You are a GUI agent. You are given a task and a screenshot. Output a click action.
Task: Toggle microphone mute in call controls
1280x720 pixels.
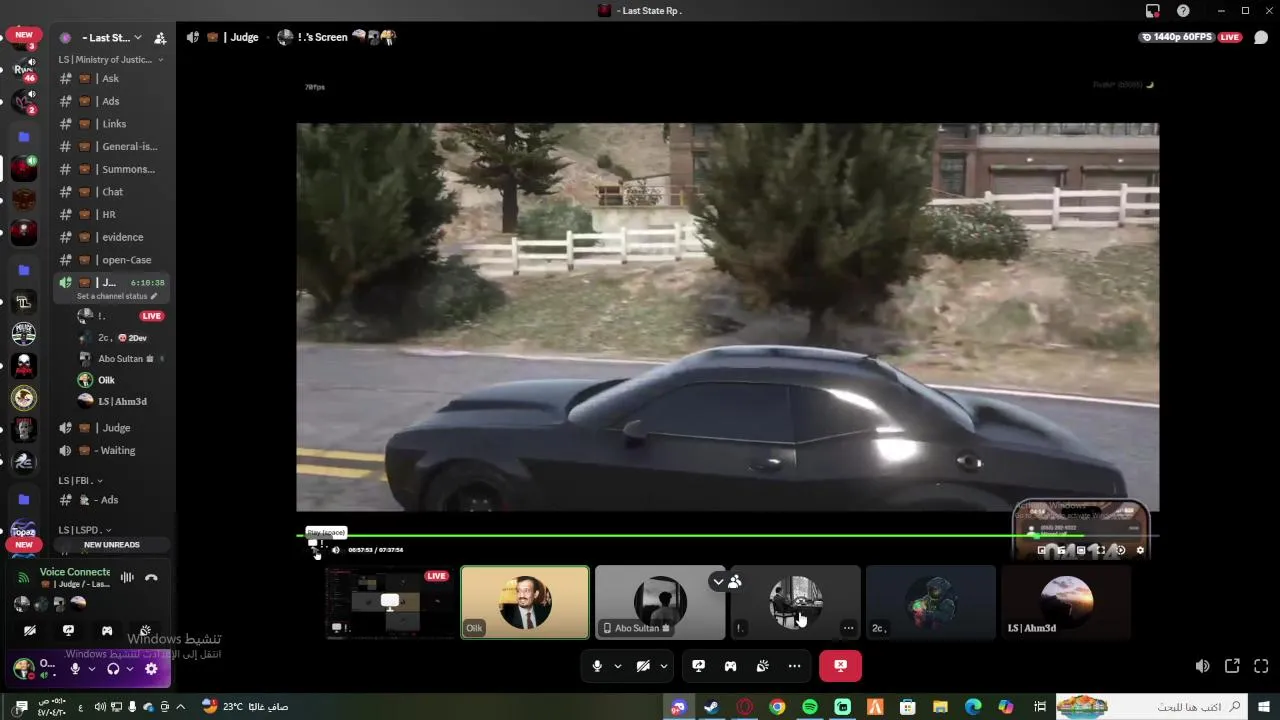[x=597, y=666]
